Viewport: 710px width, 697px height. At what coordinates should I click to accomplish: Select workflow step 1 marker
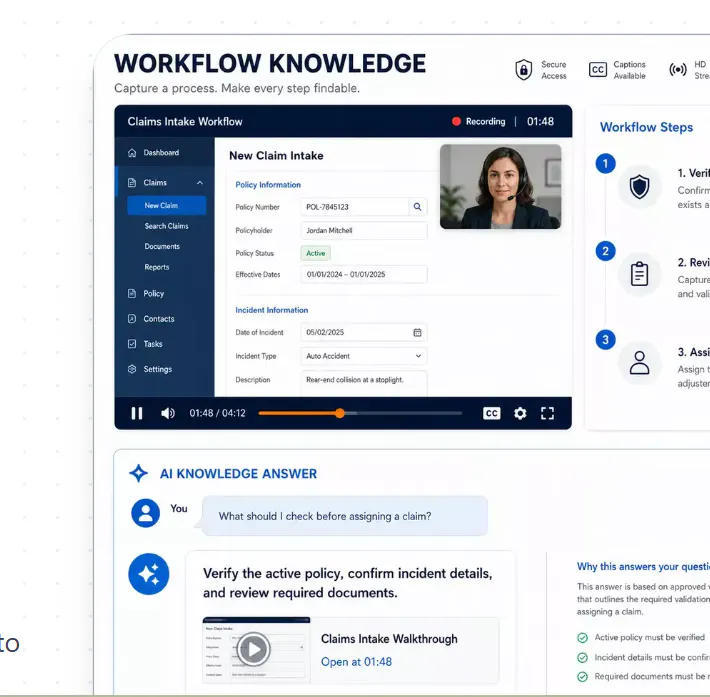[605, 163]
